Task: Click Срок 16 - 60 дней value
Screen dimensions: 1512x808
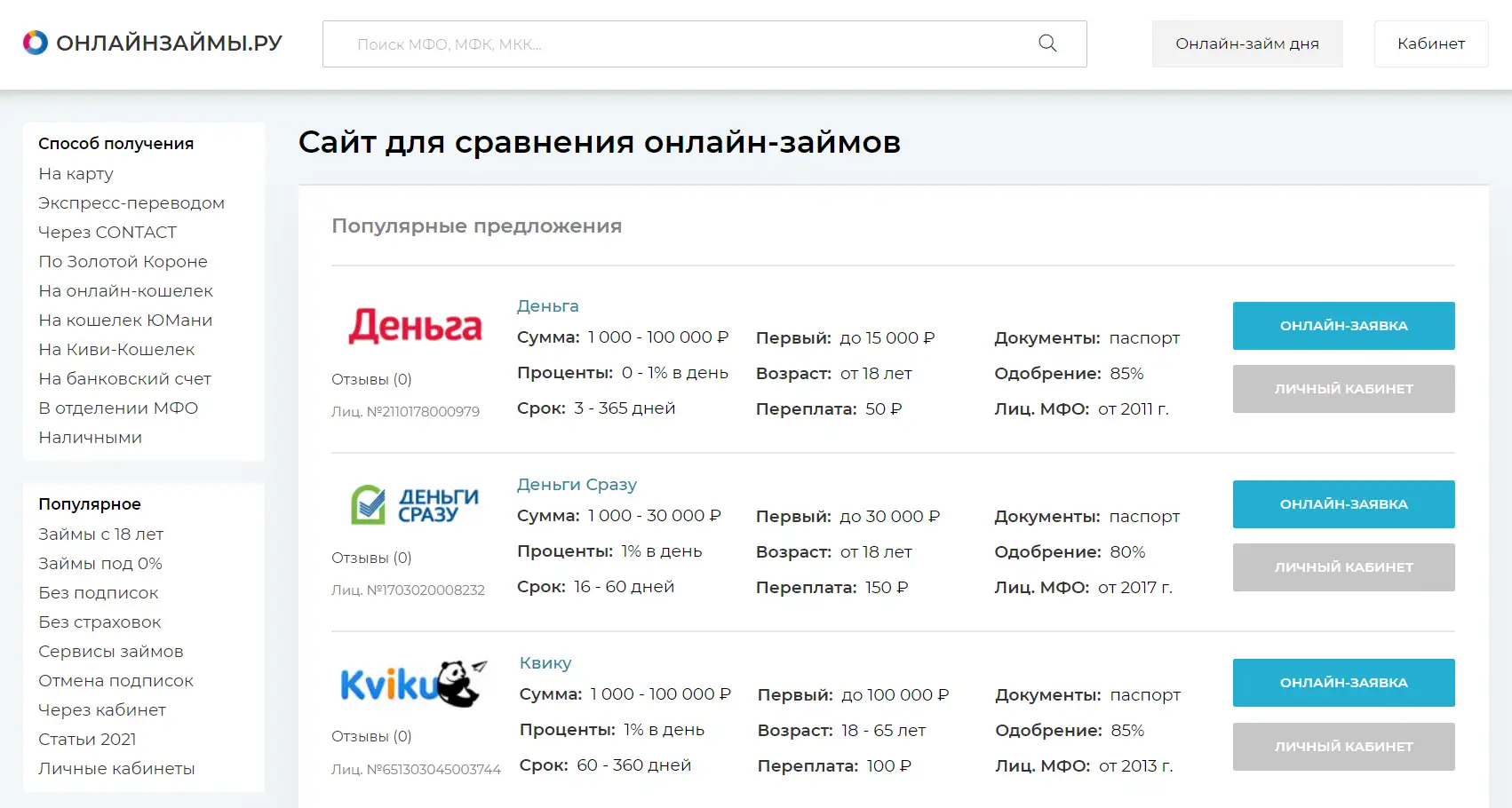Action: coord(595,587)
